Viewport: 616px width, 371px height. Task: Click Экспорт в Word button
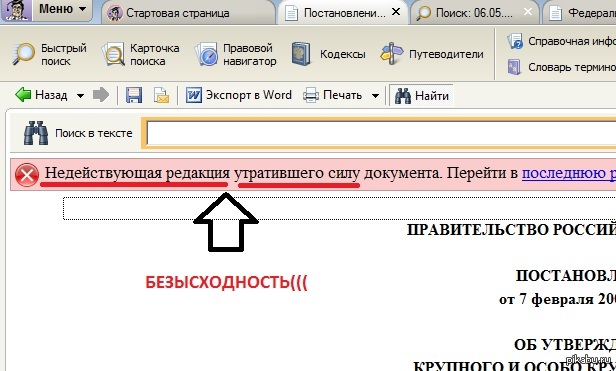[x=238, y=95]
